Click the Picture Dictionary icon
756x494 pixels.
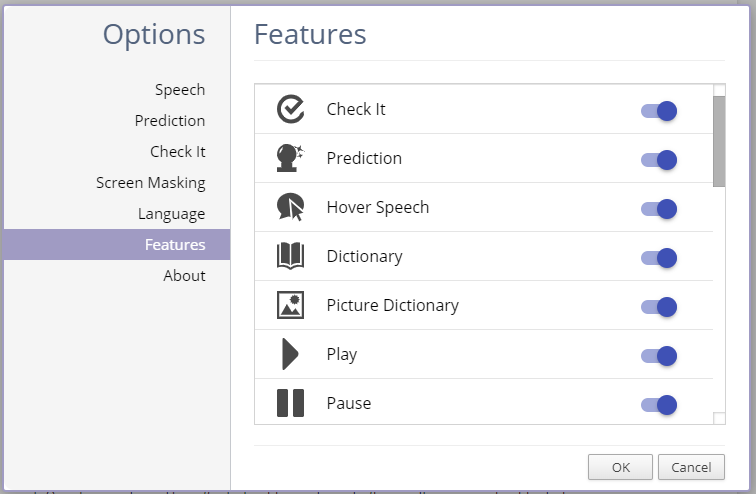290,305
